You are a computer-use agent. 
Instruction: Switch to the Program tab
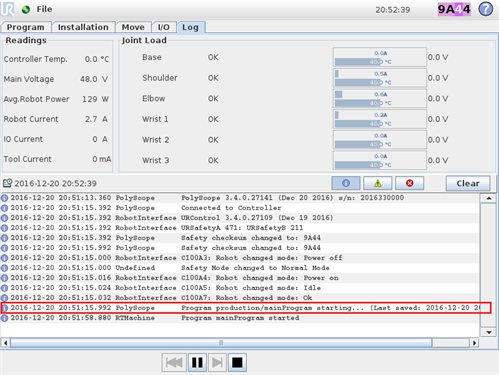pyautogui.click(x=26, y=27)
